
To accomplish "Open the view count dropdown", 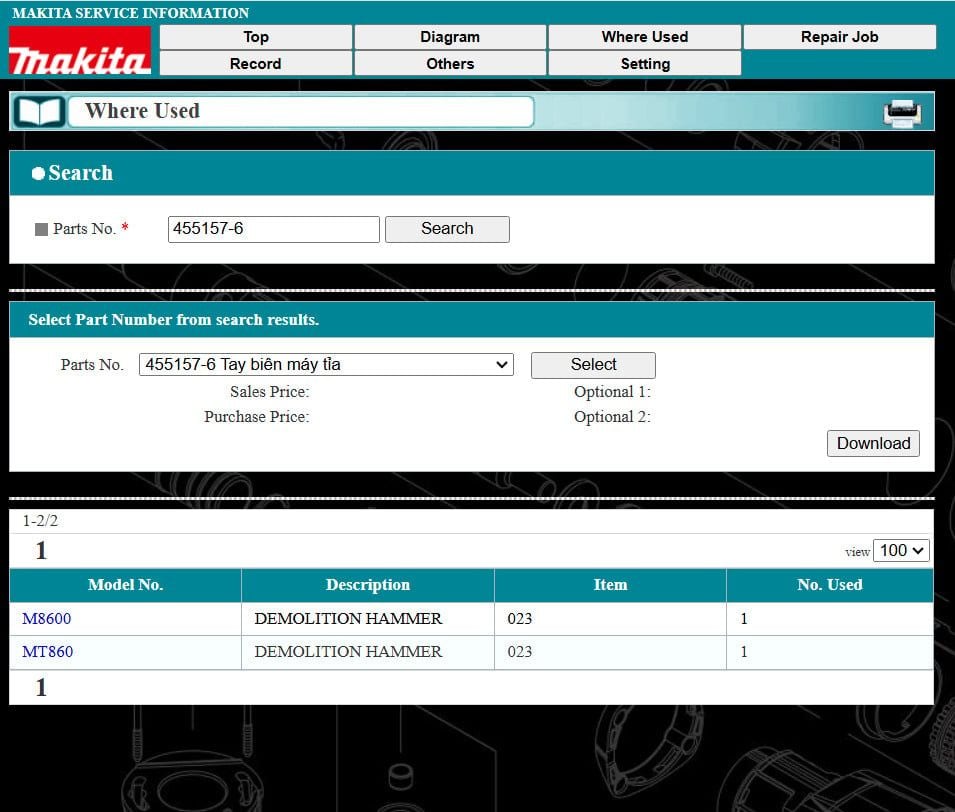I will (901, 550).
